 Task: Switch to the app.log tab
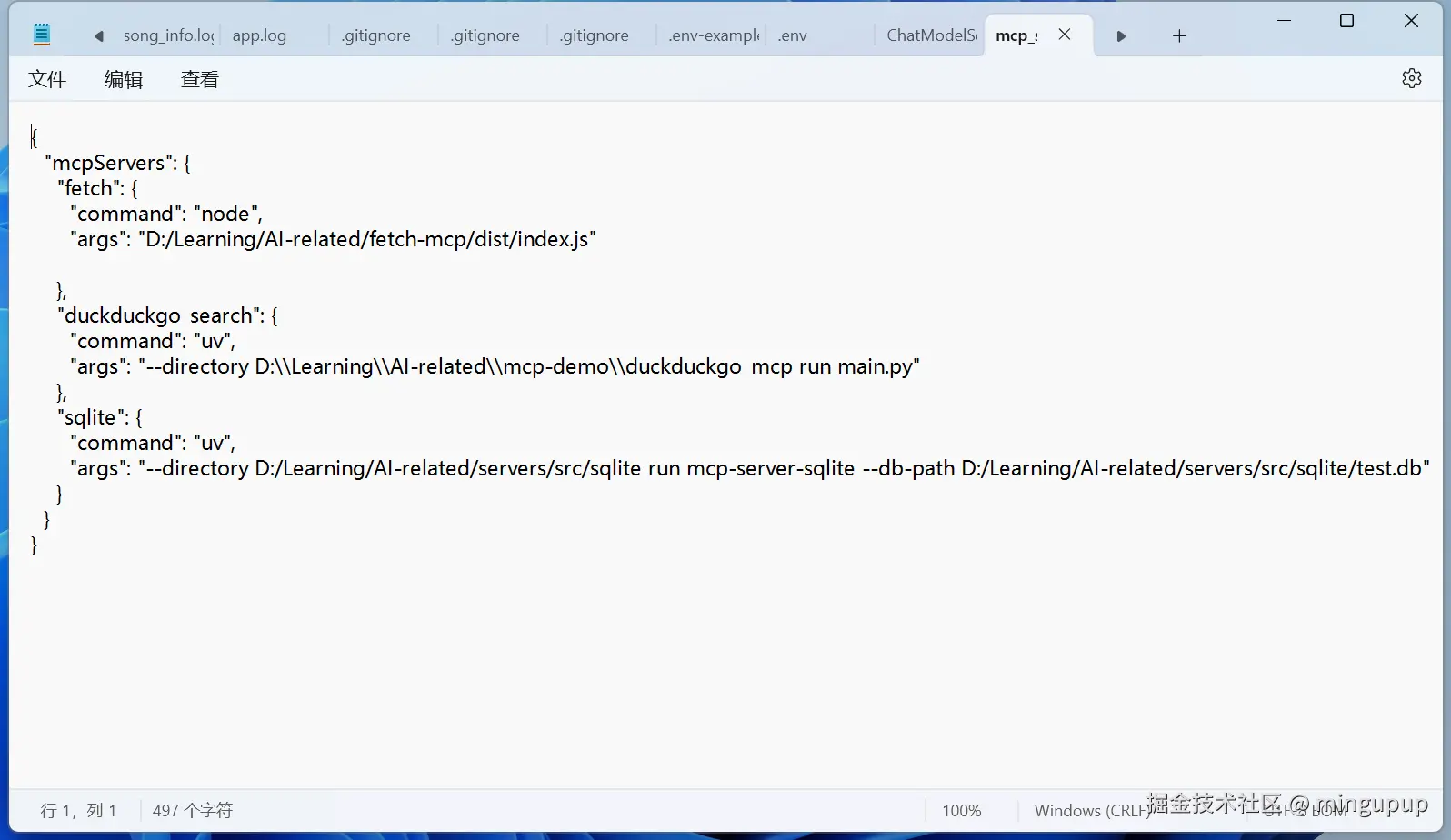click(259, 35)
